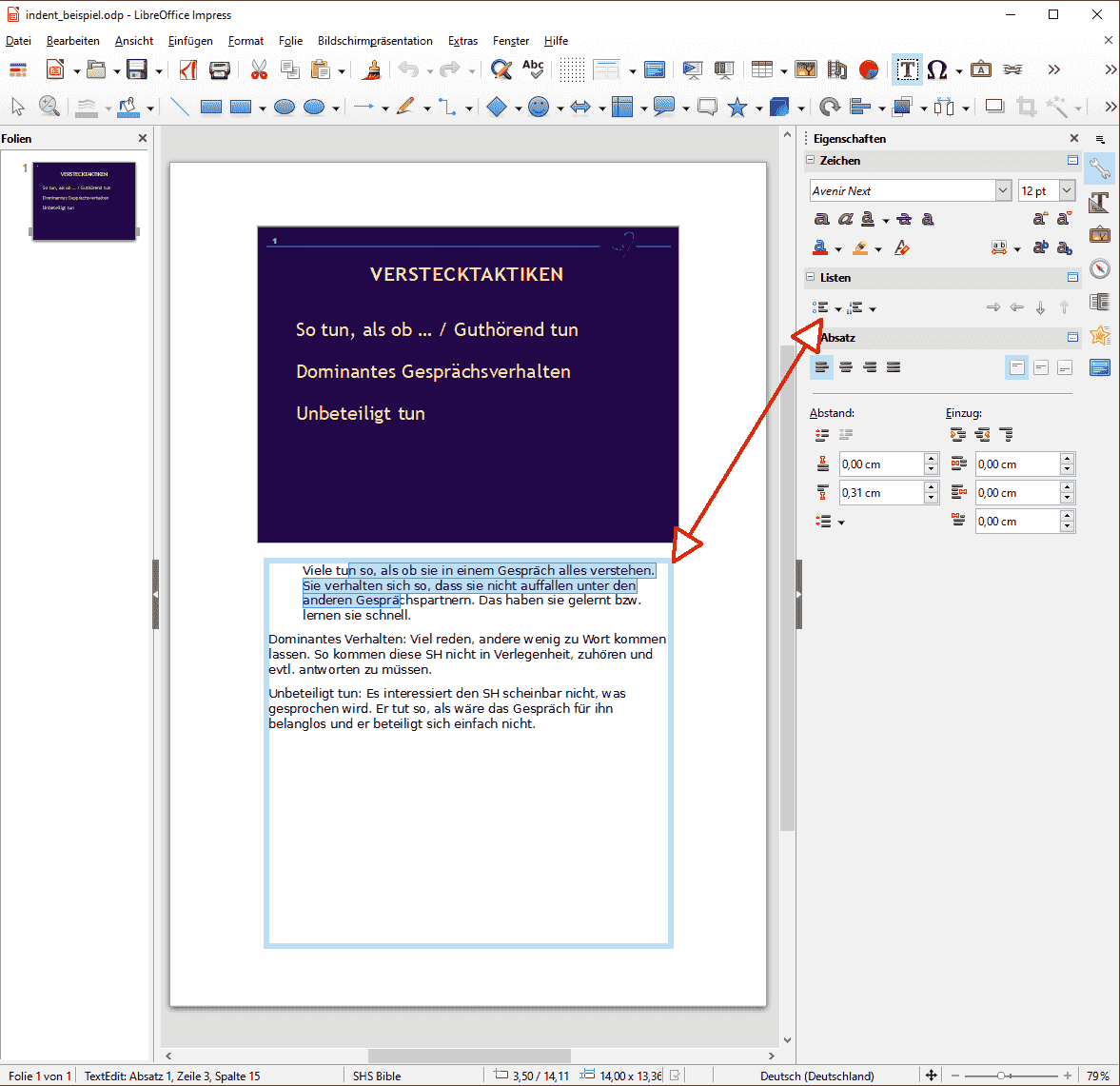Viewport: 1120px width, 1086px height.
Task: Choose the selection arrow tool
Action: coord(19,108)
